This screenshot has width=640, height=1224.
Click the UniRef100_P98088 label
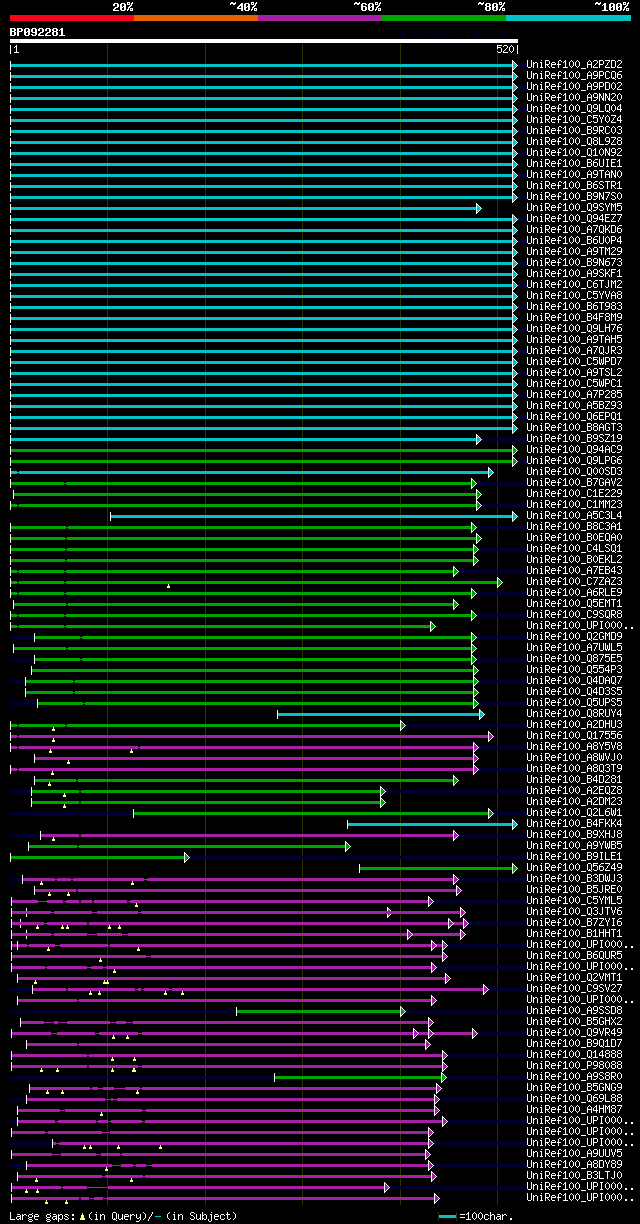(x=574, y=1066)
